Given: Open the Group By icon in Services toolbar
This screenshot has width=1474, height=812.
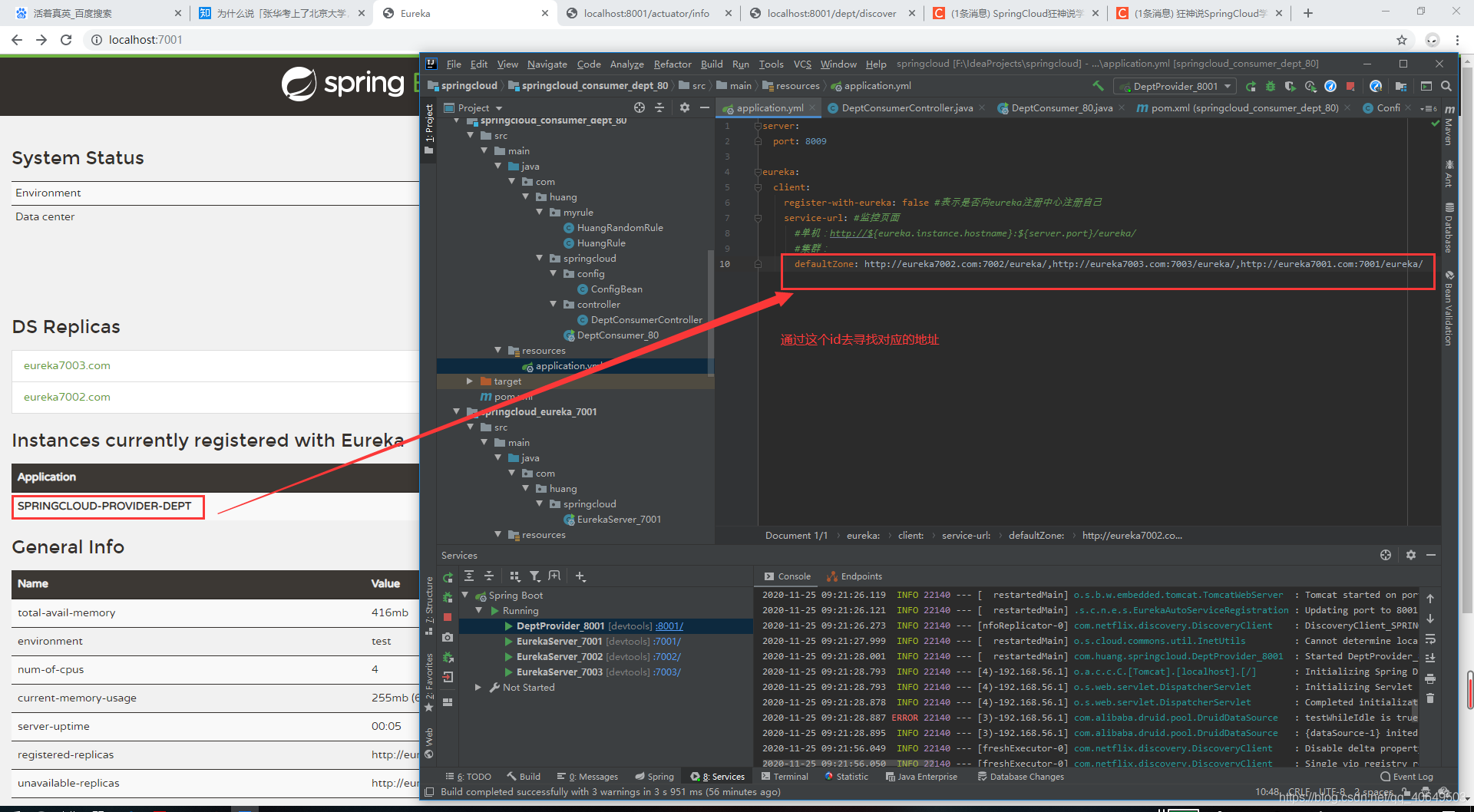Looking at the screenshot, I should 514,576.
